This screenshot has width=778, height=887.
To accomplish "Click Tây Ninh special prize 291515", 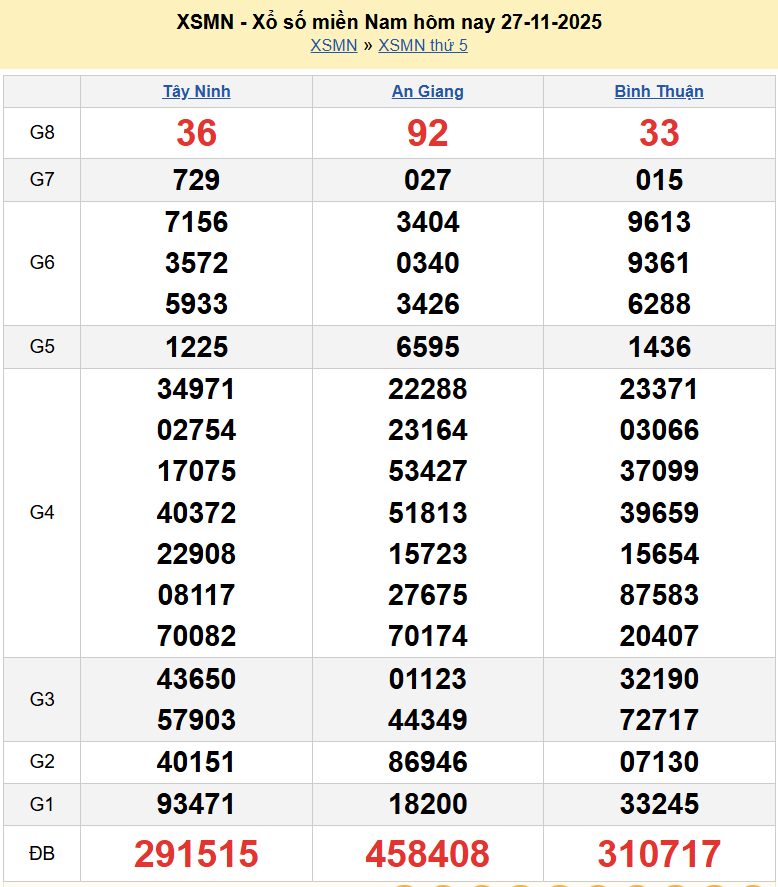I will 196,854.
